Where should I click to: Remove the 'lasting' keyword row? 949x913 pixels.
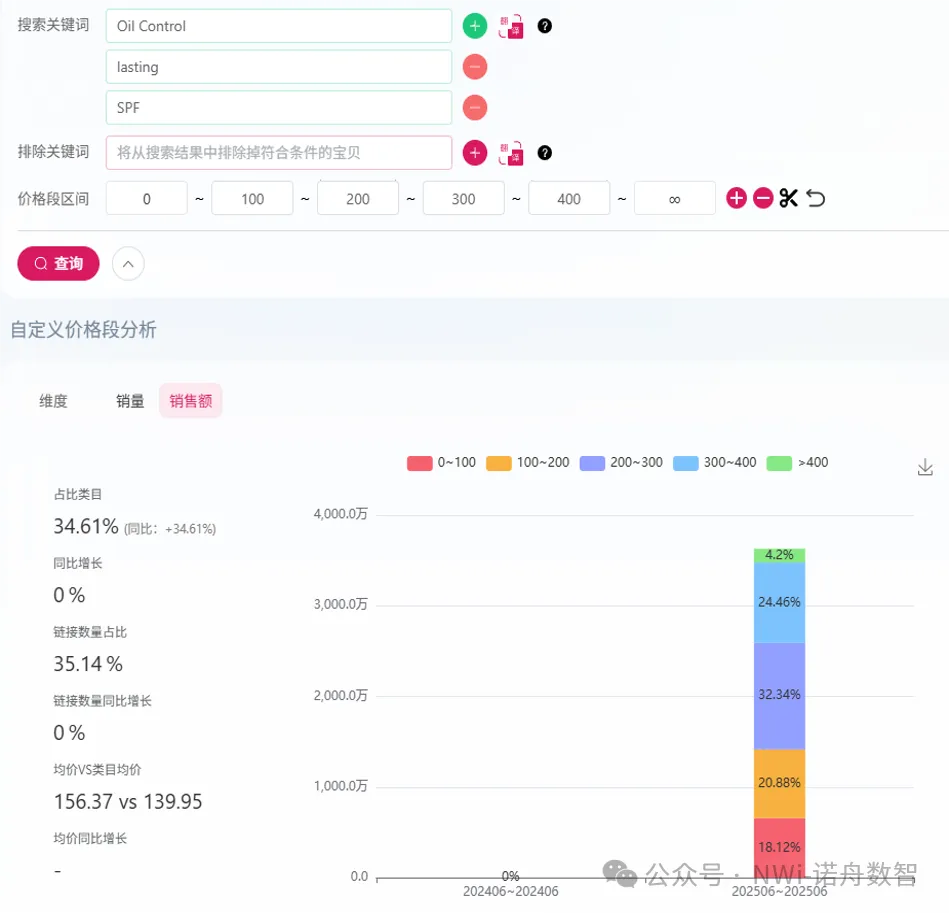[x=475, y=67]
